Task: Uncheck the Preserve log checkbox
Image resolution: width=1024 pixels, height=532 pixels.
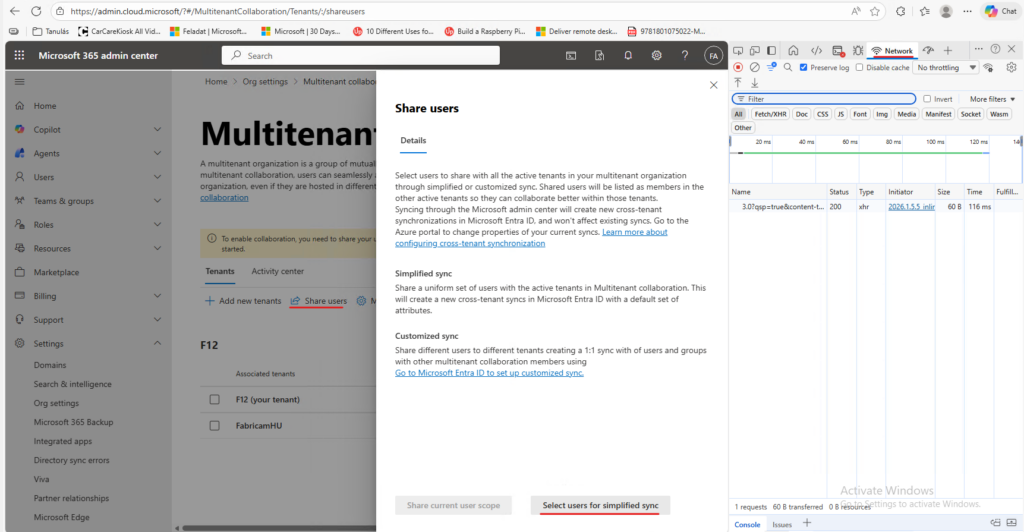Action: [804, 68]
